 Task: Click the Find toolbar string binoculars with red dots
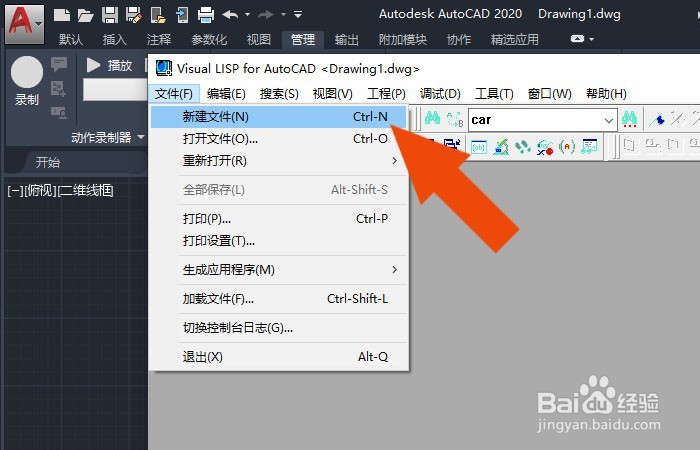click(x=629, y=119)
